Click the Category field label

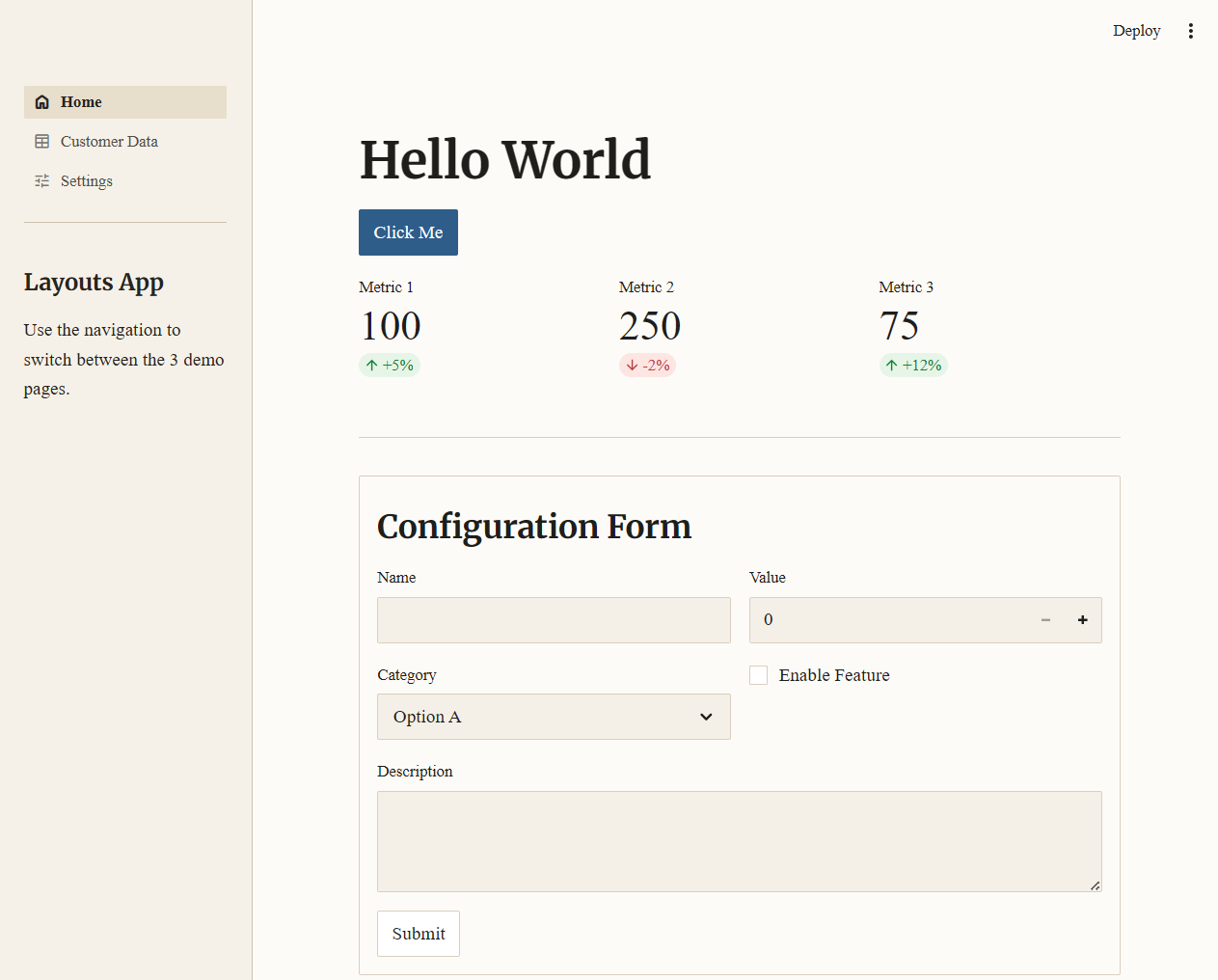407,675
